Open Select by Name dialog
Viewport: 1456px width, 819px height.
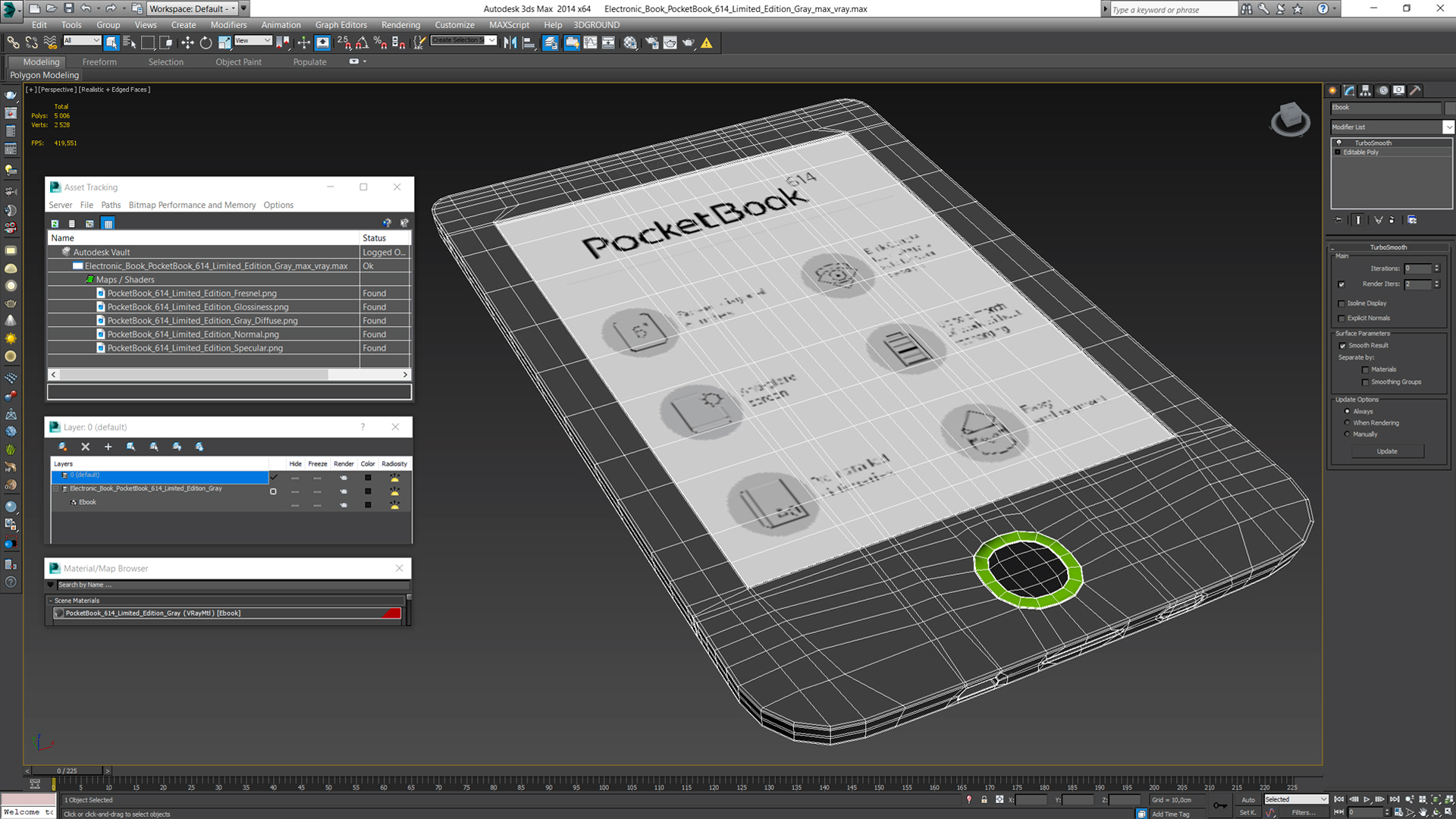(x=130, y=42)
